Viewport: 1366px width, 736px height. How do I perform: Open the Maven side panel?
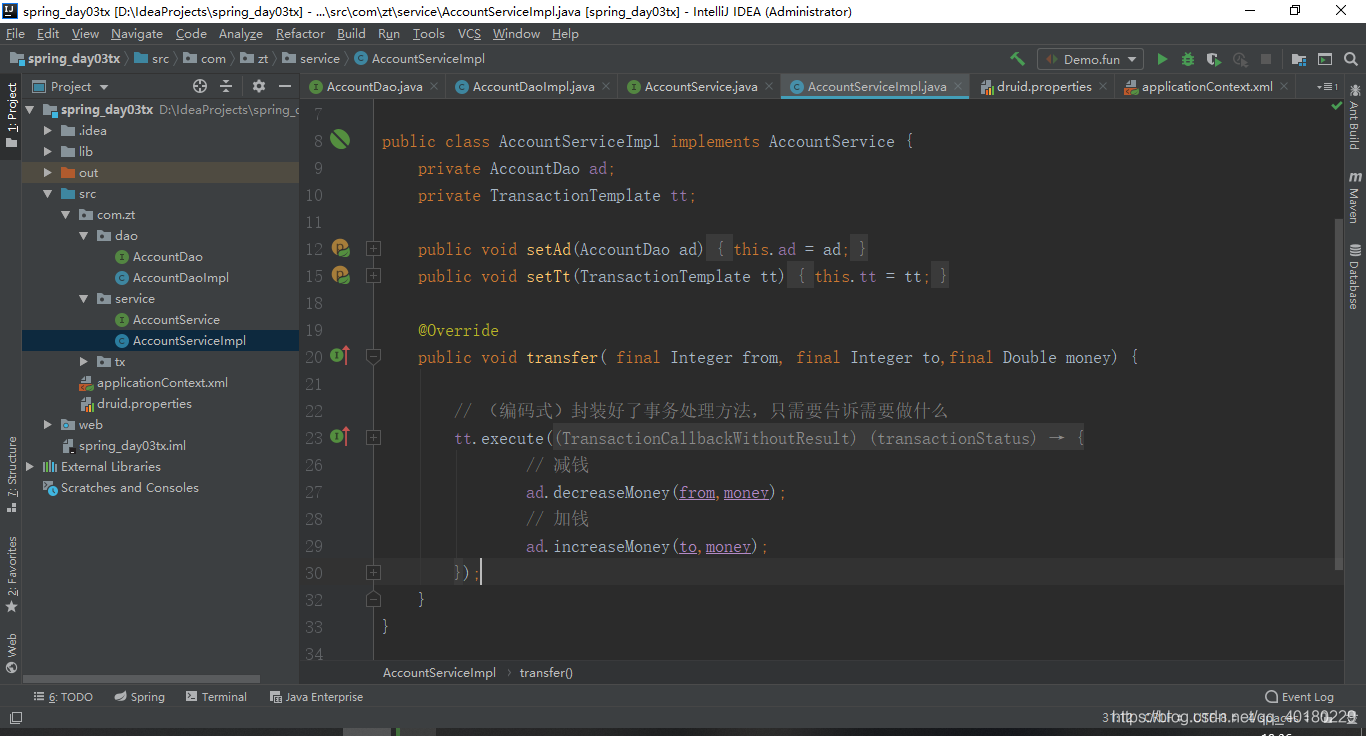coord(1354,198)
